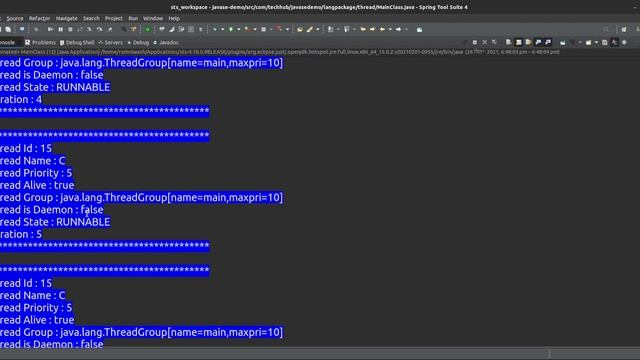Toggle Show Whitespace Characters

click(x=200, y=29)
